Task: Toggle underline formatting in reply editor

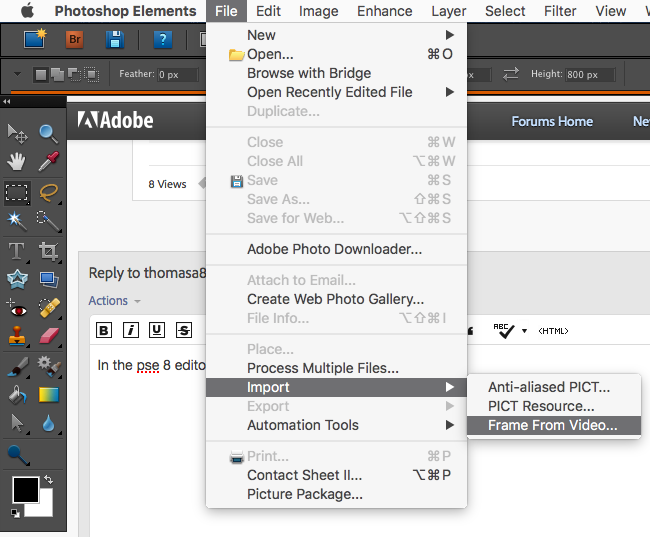Action: pos(157,330)
